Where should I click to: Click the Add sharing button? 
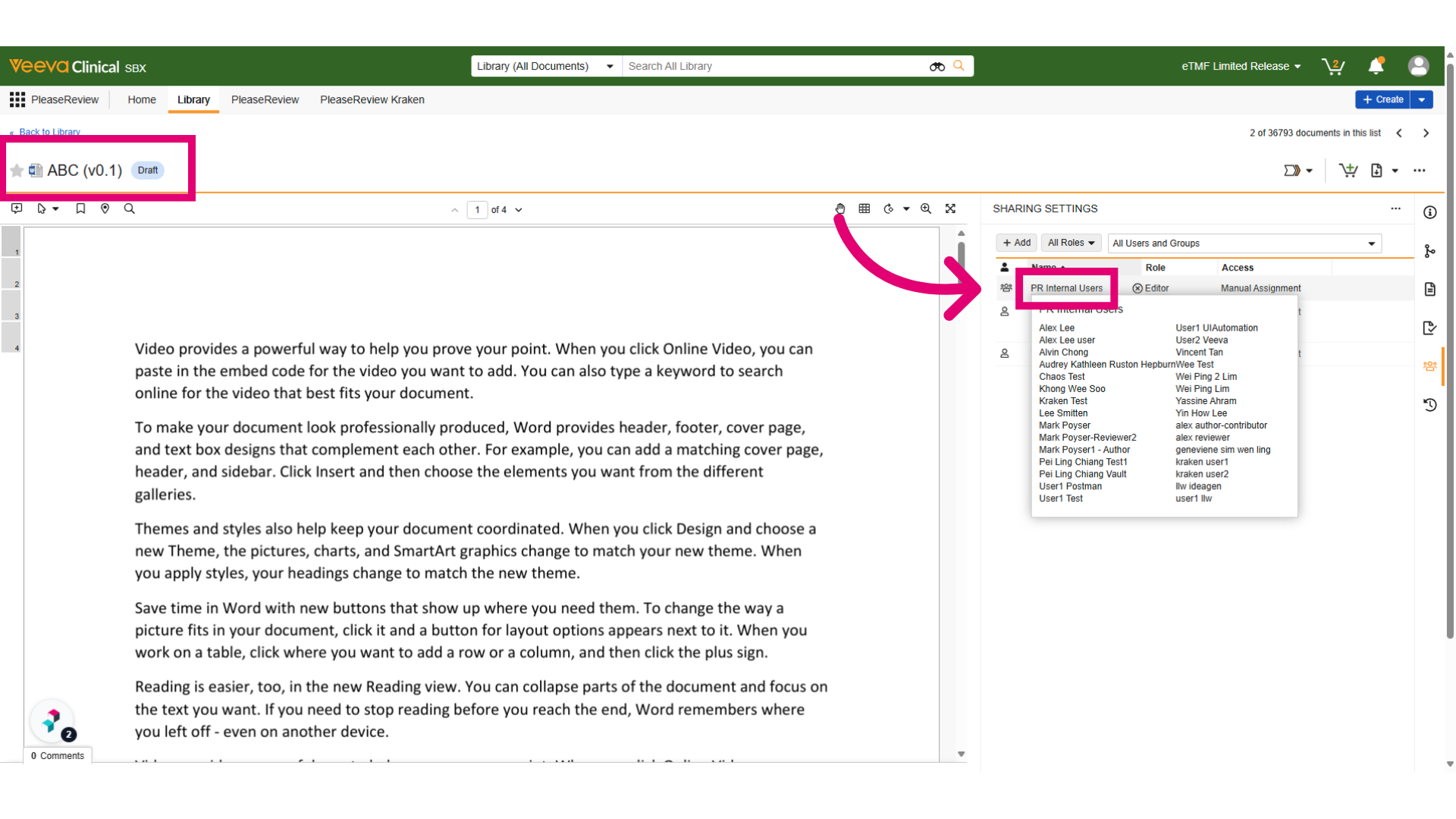coord(1016,243)
